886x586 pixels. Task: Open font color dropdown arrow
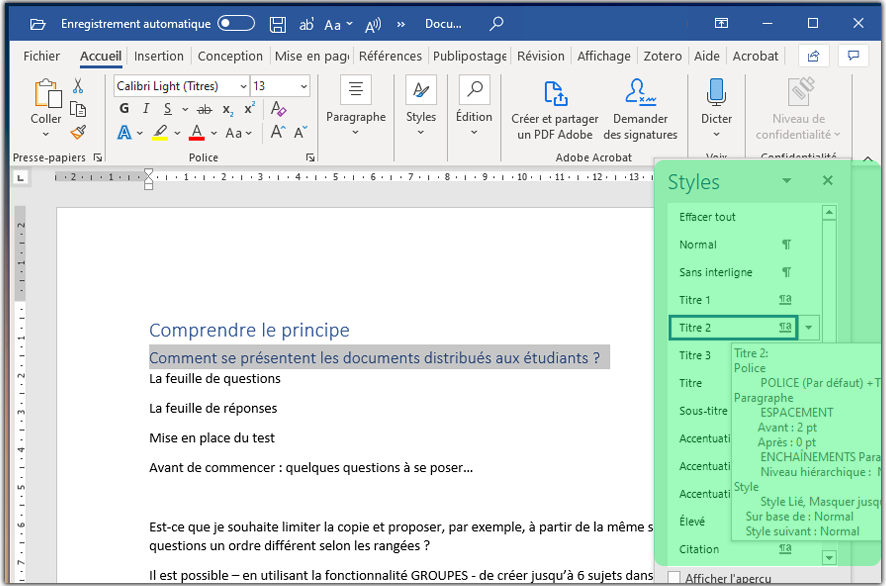(x=214, y=134)
